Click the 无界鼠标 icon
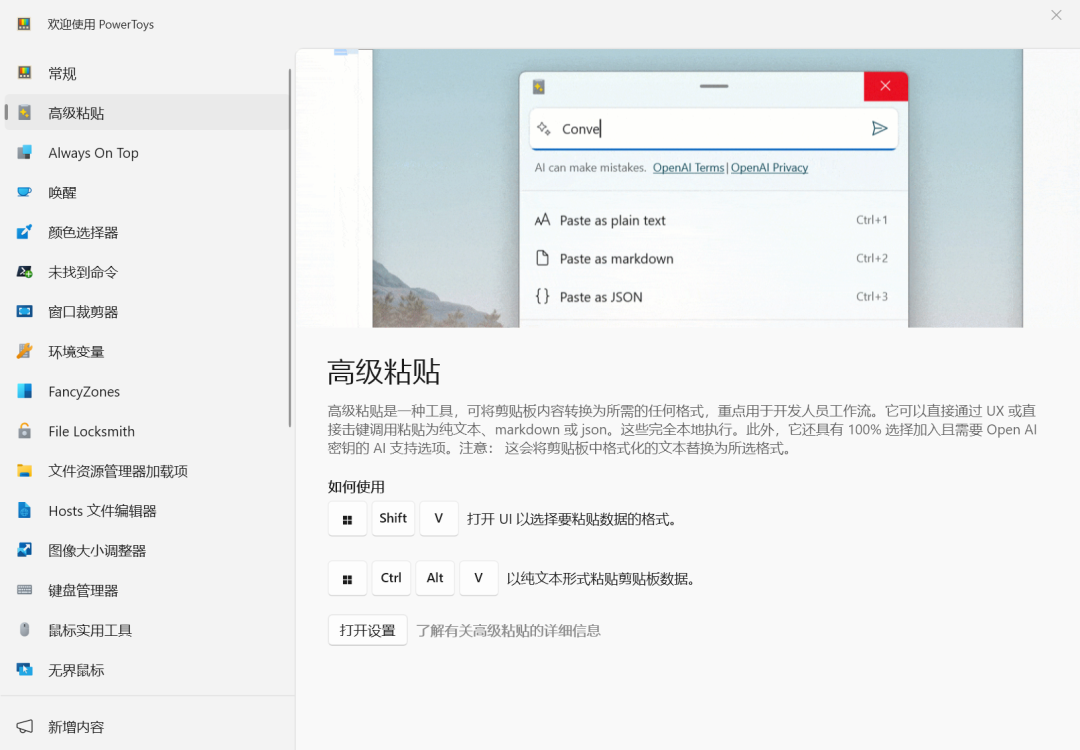1080x750 pixels. (25, 669)
